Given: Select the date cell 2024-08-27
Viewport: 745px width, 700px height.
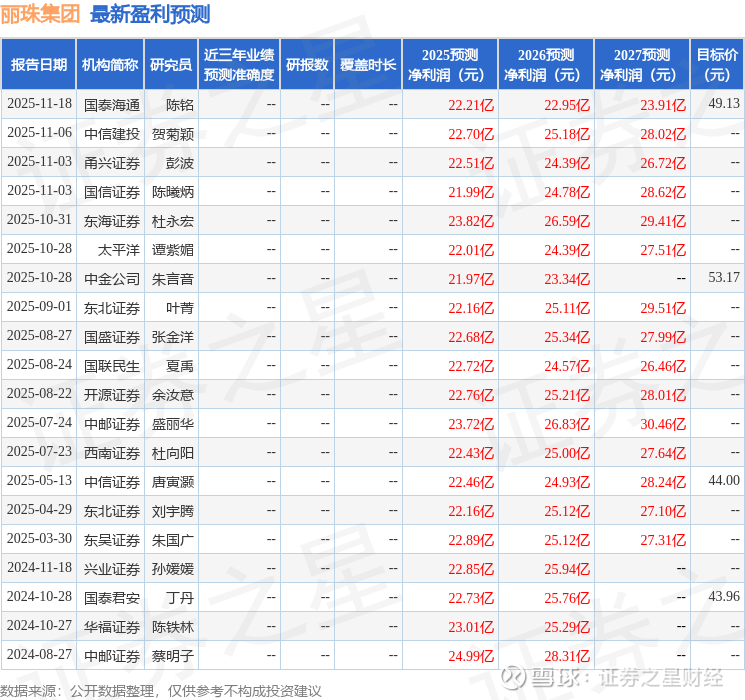Looking at the screenshot, I should point(39,654).
